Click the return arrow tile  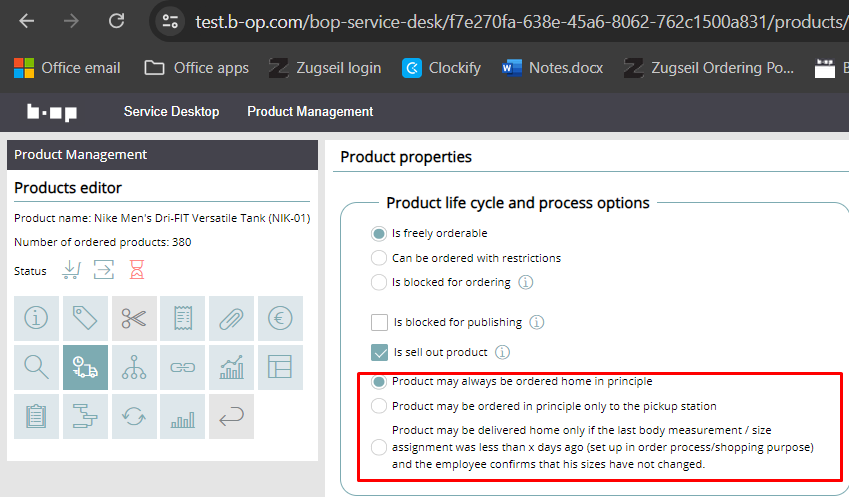[x=232, y=417]
